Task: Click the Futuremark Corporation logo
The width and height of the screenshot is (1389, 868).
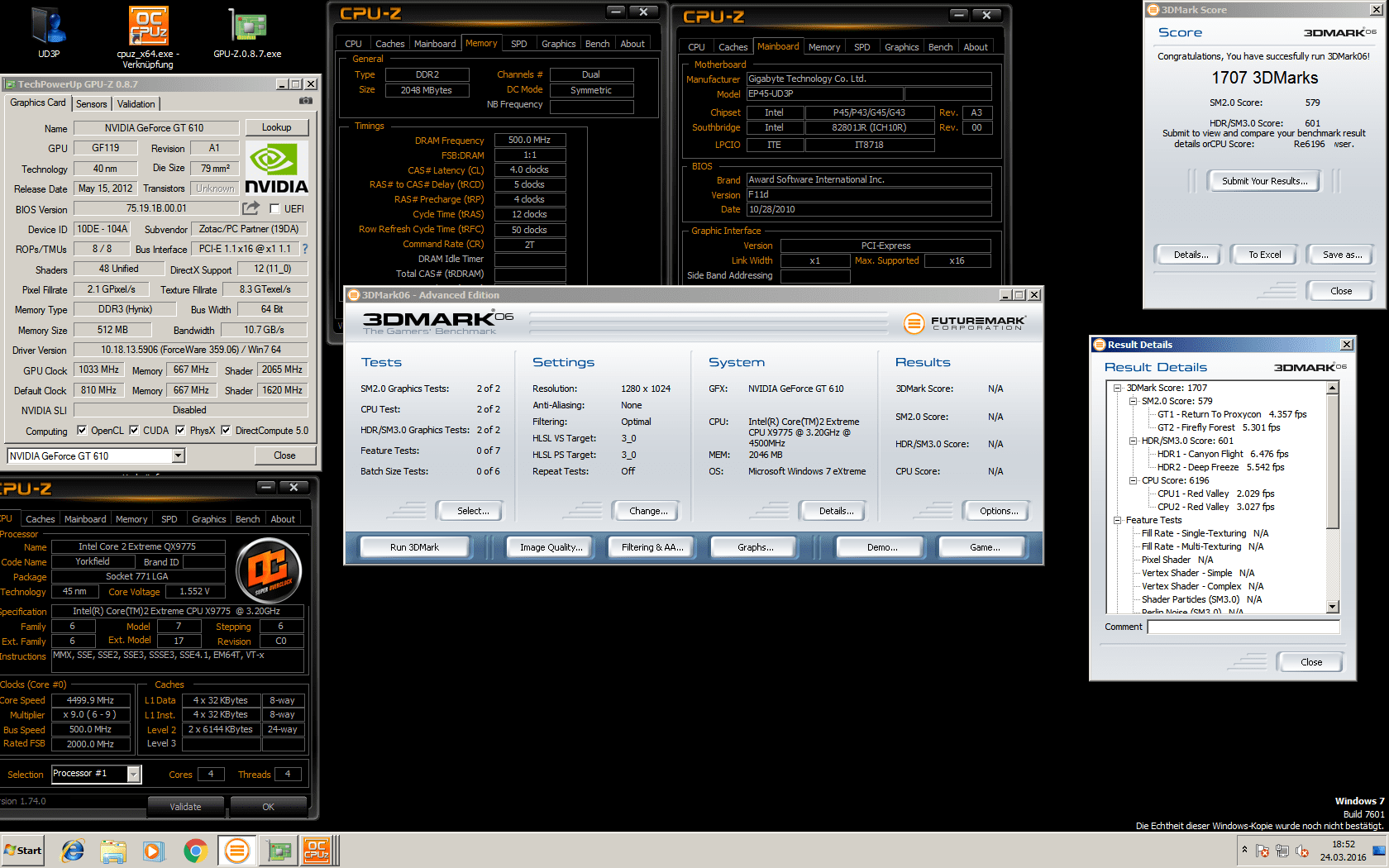Action: pyautogui.click(x=964, y=323)
